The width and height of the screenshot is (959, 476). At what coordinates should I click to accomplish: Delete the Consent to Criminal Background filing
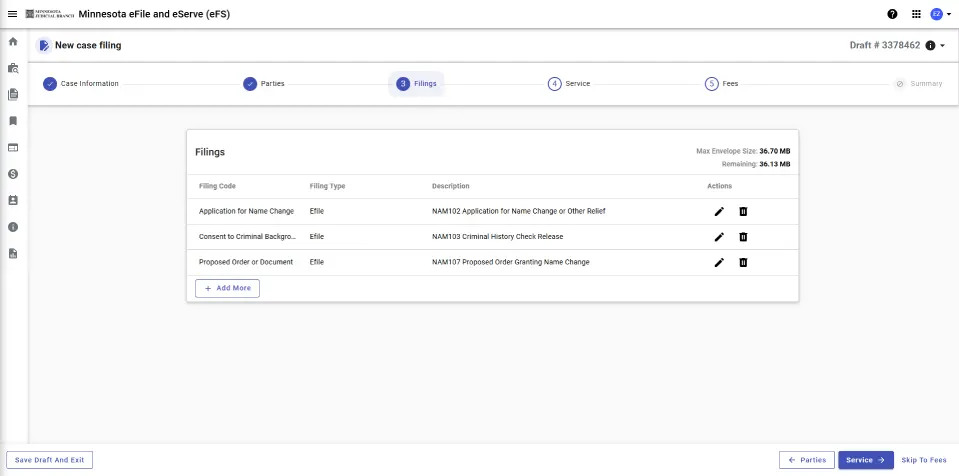tap(743, 237)
